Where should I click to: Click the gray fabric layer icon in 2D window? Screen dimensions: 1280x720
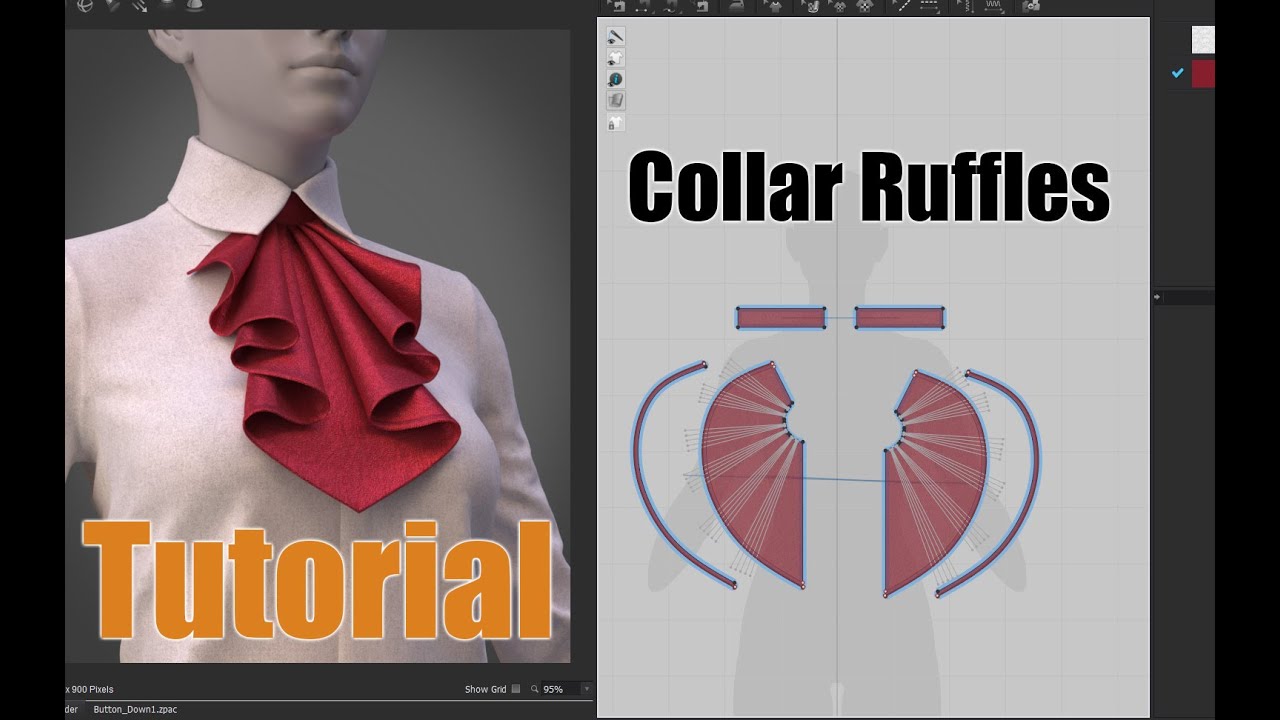point(616,100)
